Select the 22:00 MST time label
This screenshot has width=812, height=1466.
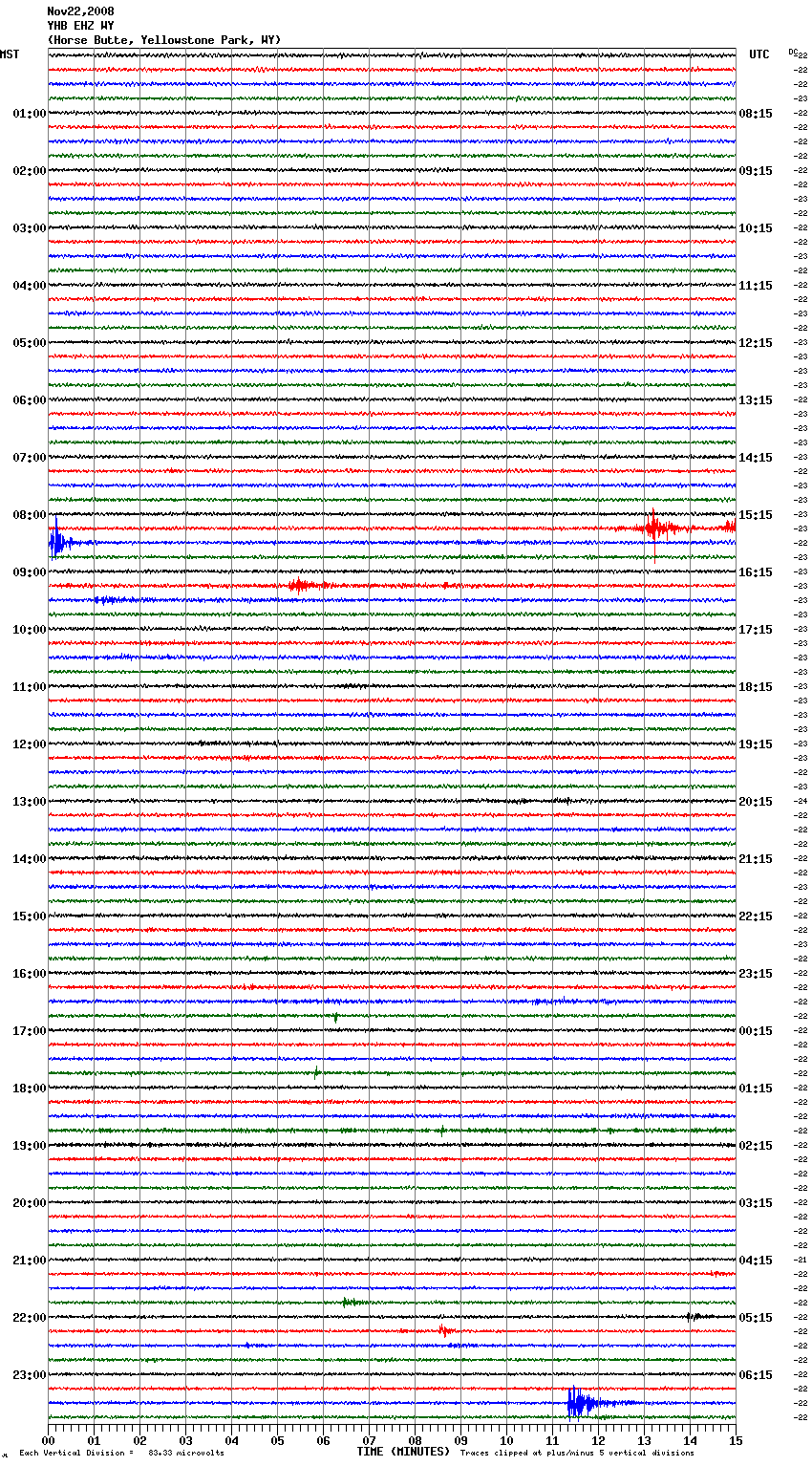coord(30,1318)
